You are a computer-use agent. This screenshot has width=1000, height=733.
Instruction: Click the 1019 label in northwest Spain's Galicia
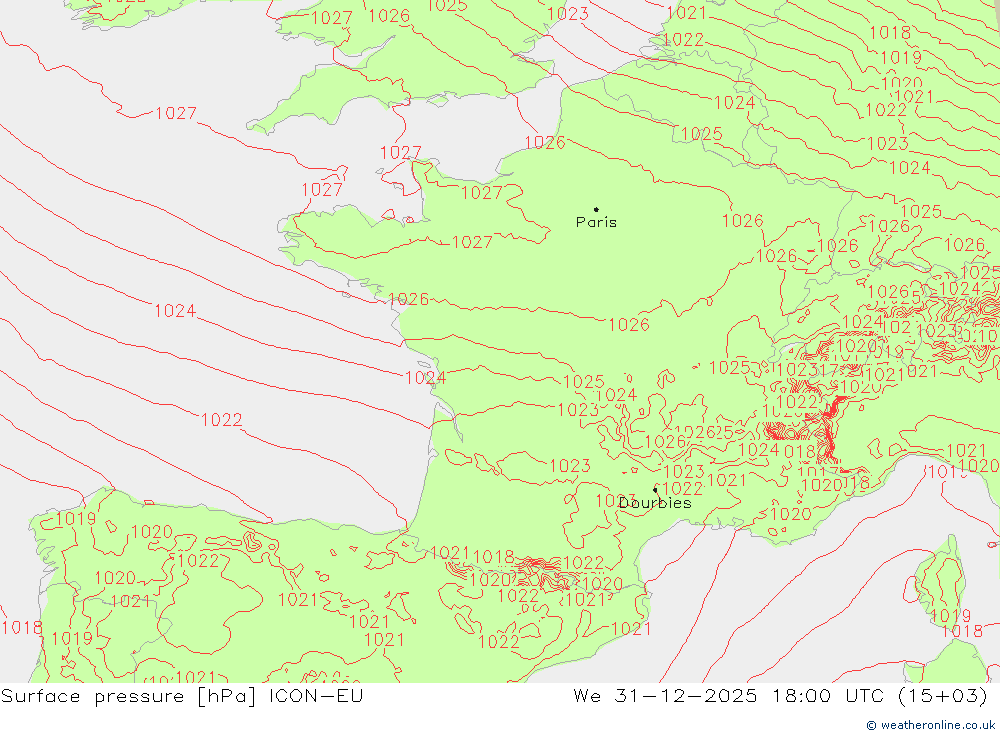(x=76, y=519)
